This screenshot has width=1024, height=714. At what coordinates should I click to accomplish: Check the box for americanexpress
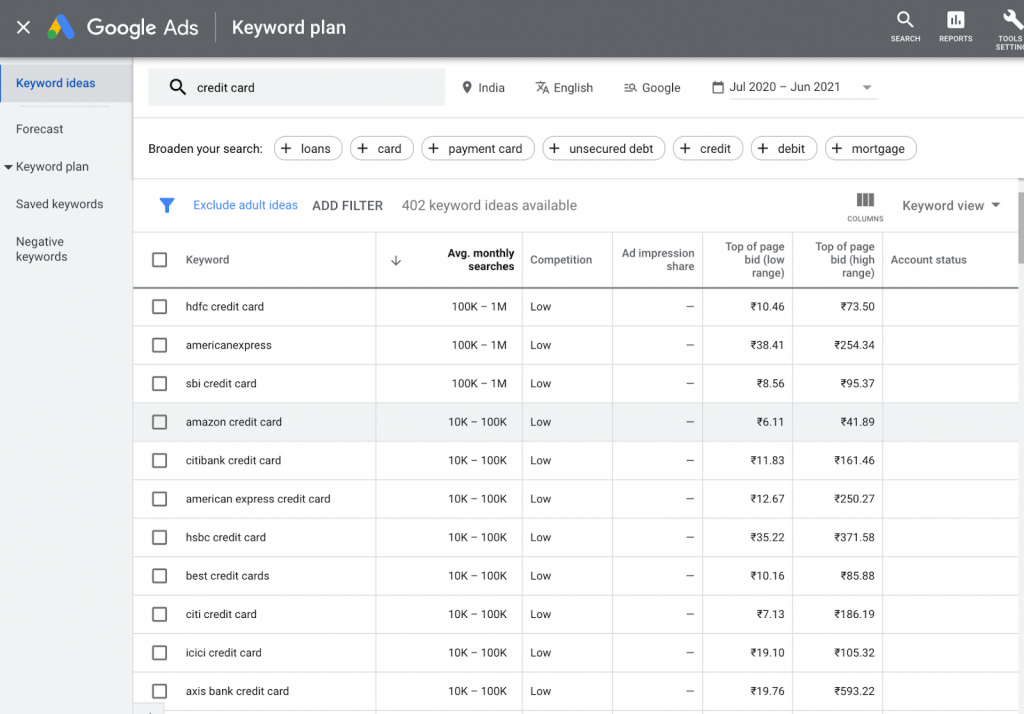pos(159,345)
